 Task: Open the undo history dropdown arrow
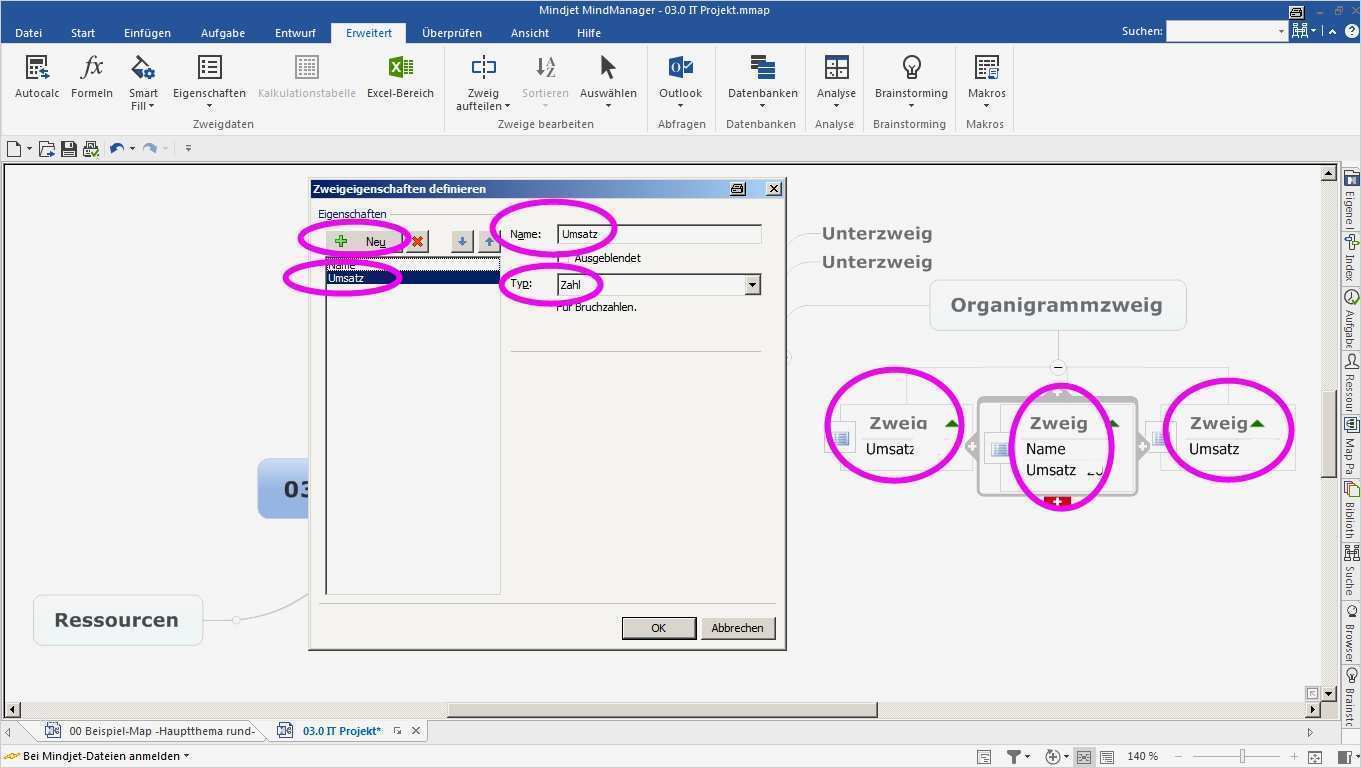pyautogui.click(x=132, y=149)
